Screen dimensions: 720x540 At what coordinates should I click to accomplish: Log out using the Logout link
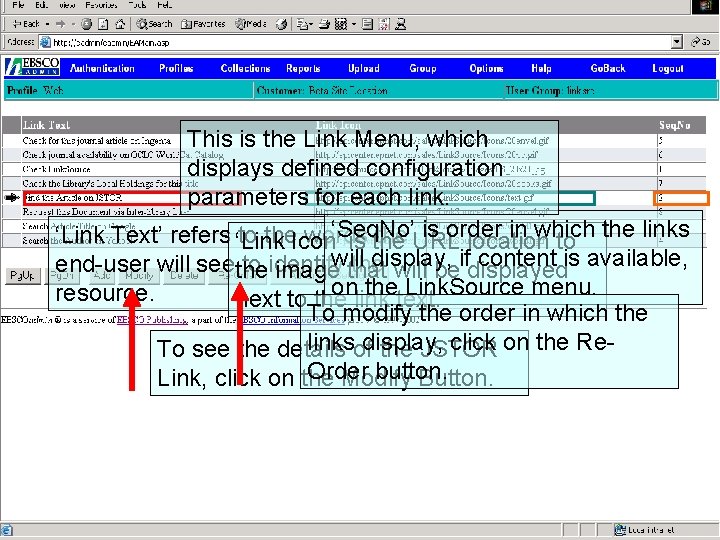[x=668, y=68]
